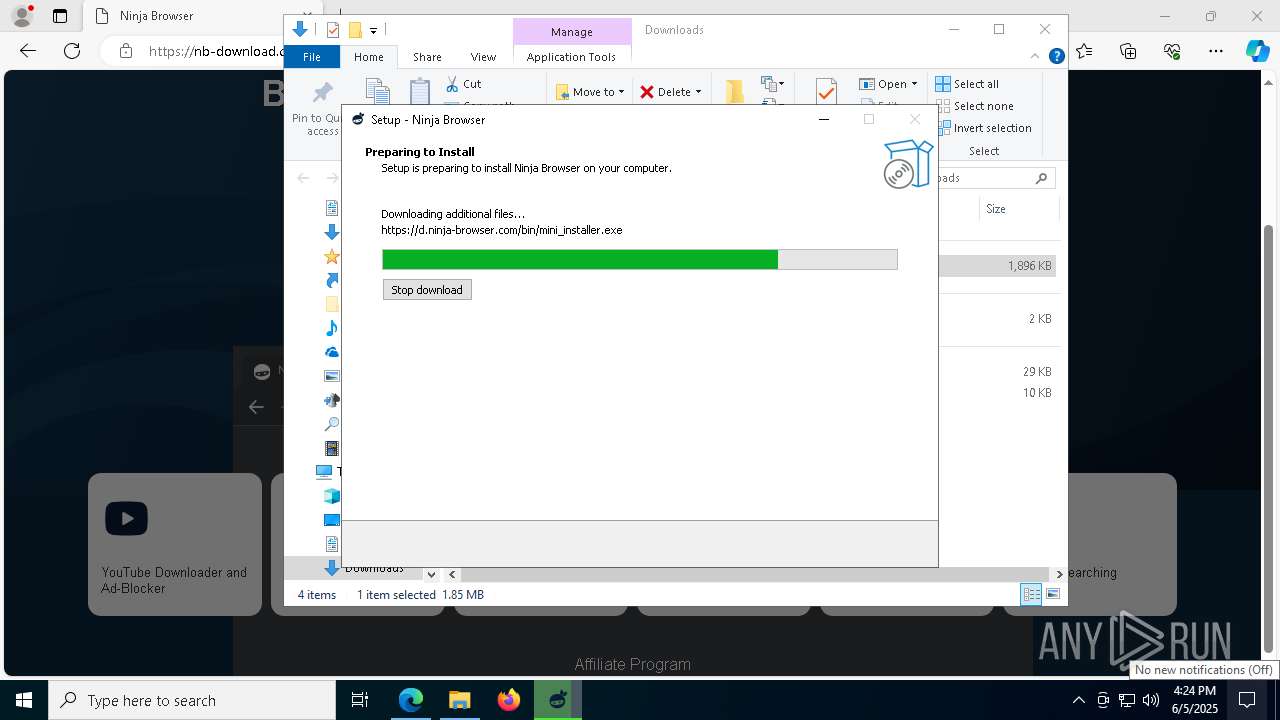Click Stop download in the Ninja Browser setup

[427, 290]
